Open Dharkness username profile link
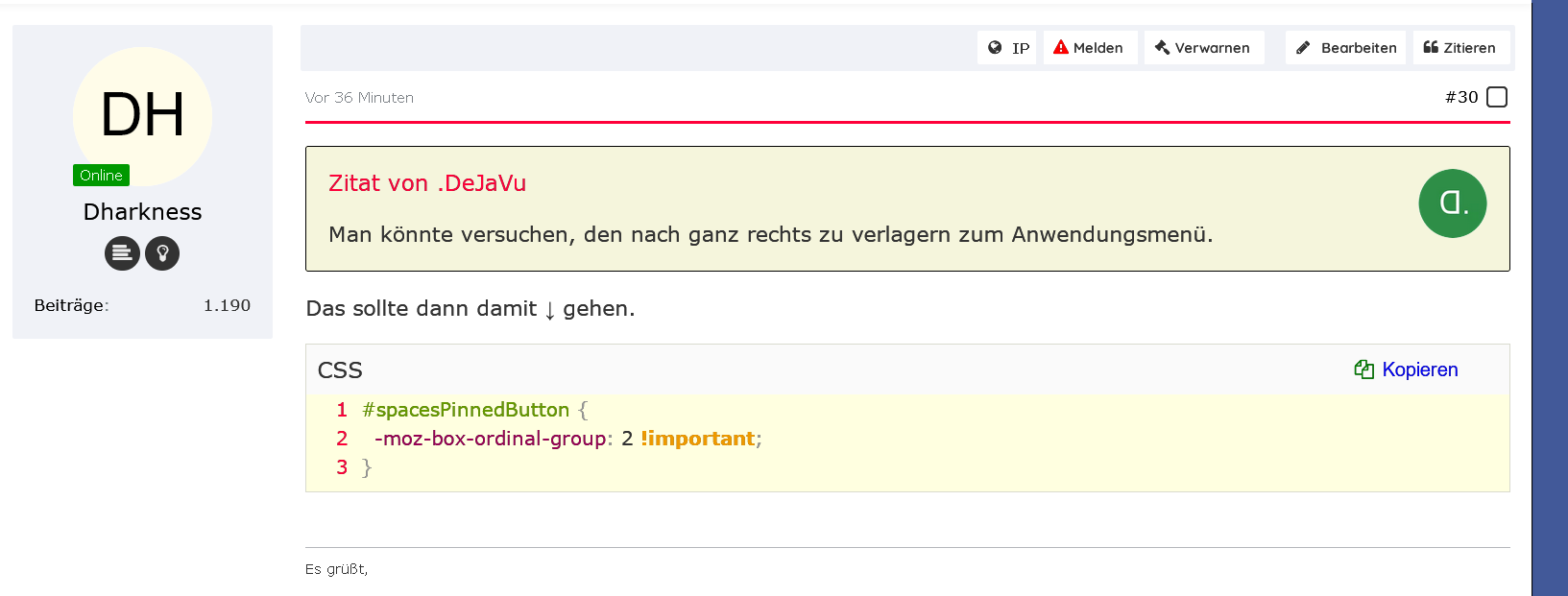 142,212
